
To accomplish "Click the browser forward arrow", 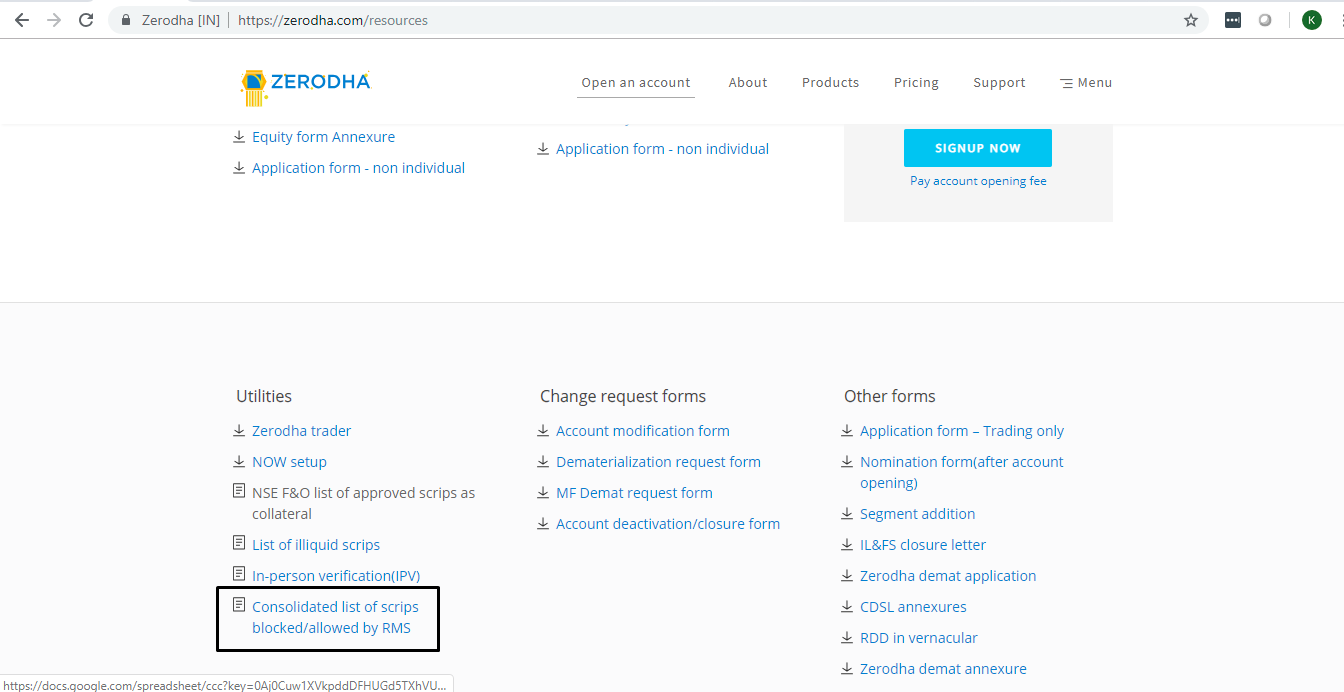I will [54, 20].
